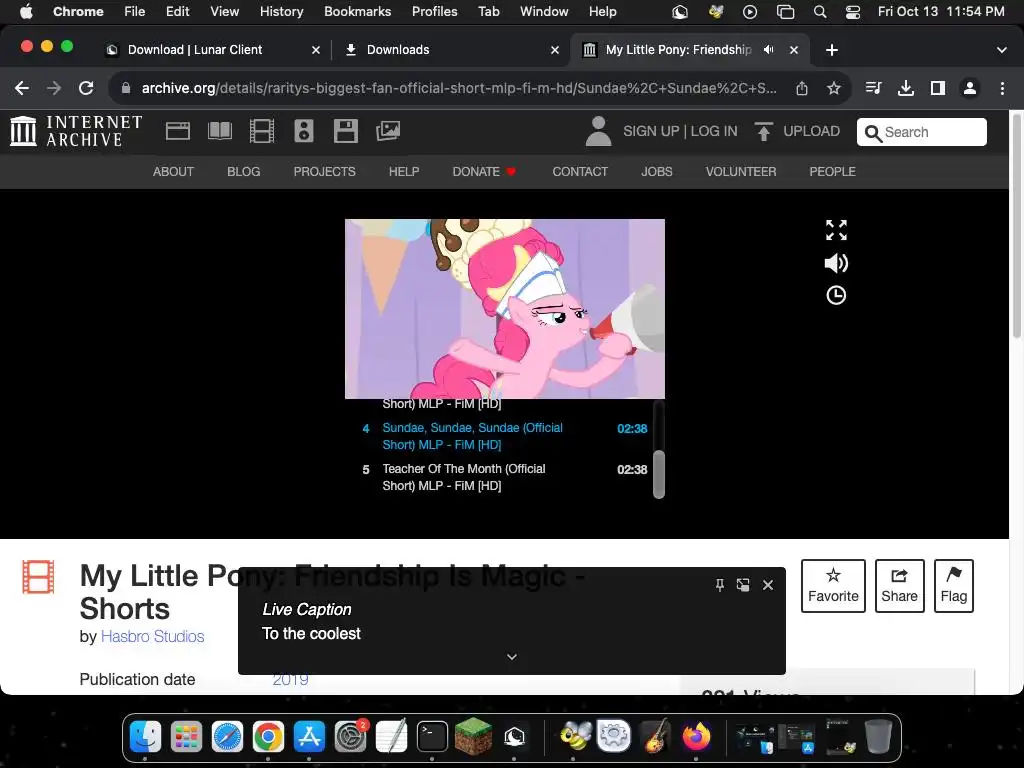
Task: Share this page from the address bar
Action: click(802, 88)
